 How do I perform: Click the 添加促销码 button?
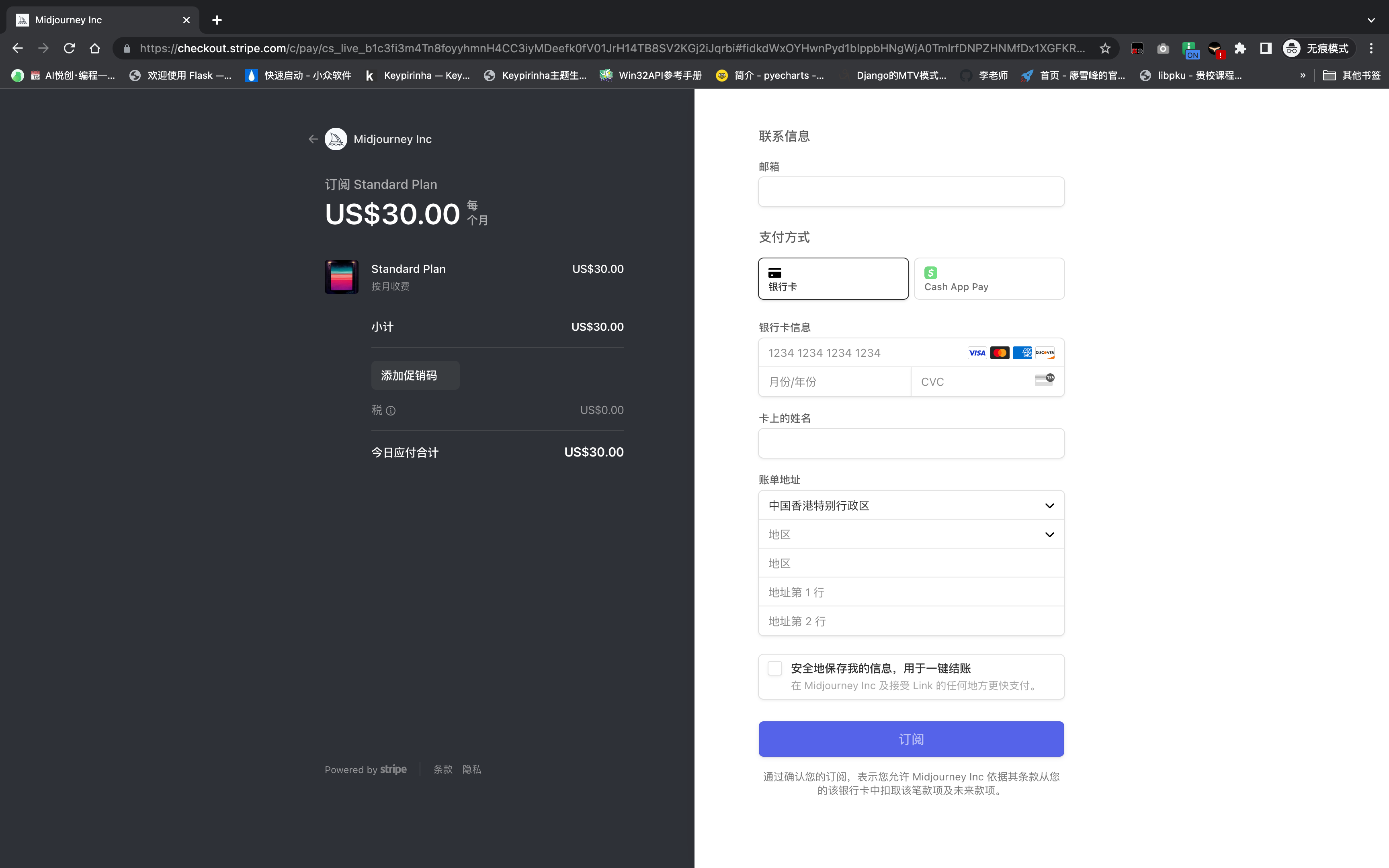415,375
